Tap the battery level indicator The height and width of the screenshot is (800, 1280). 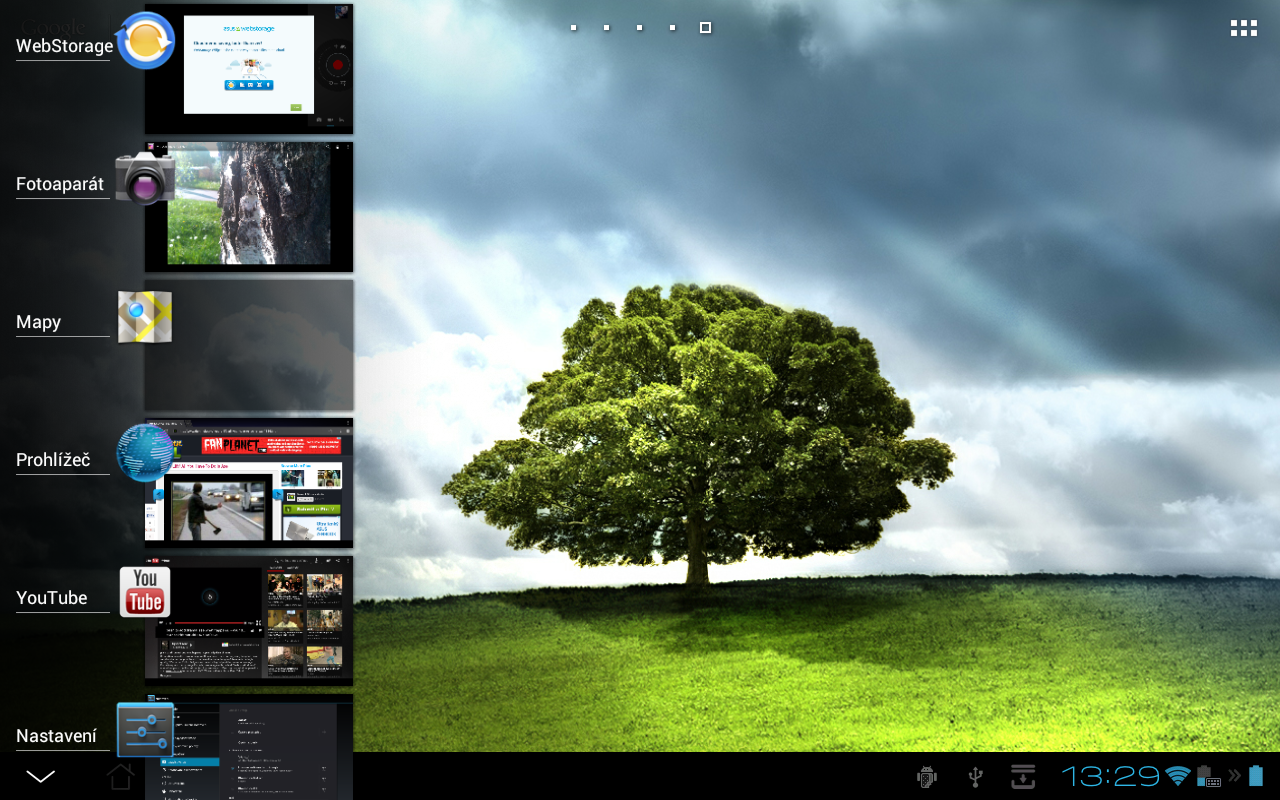(x=1256, y=776)
